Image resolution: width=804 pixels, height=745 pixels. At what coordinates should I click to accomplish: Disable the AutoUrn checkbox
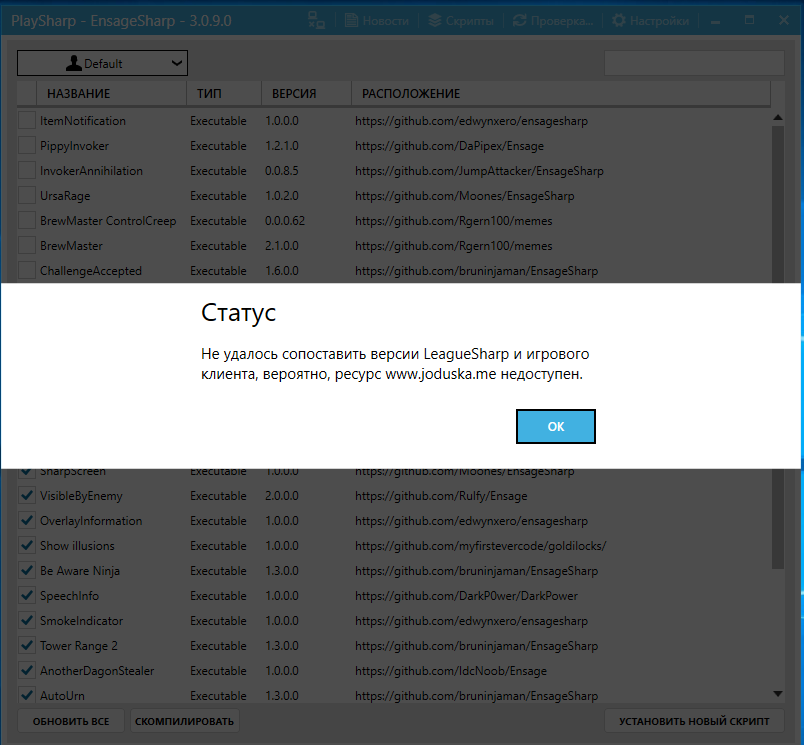[x=27, y=695]
